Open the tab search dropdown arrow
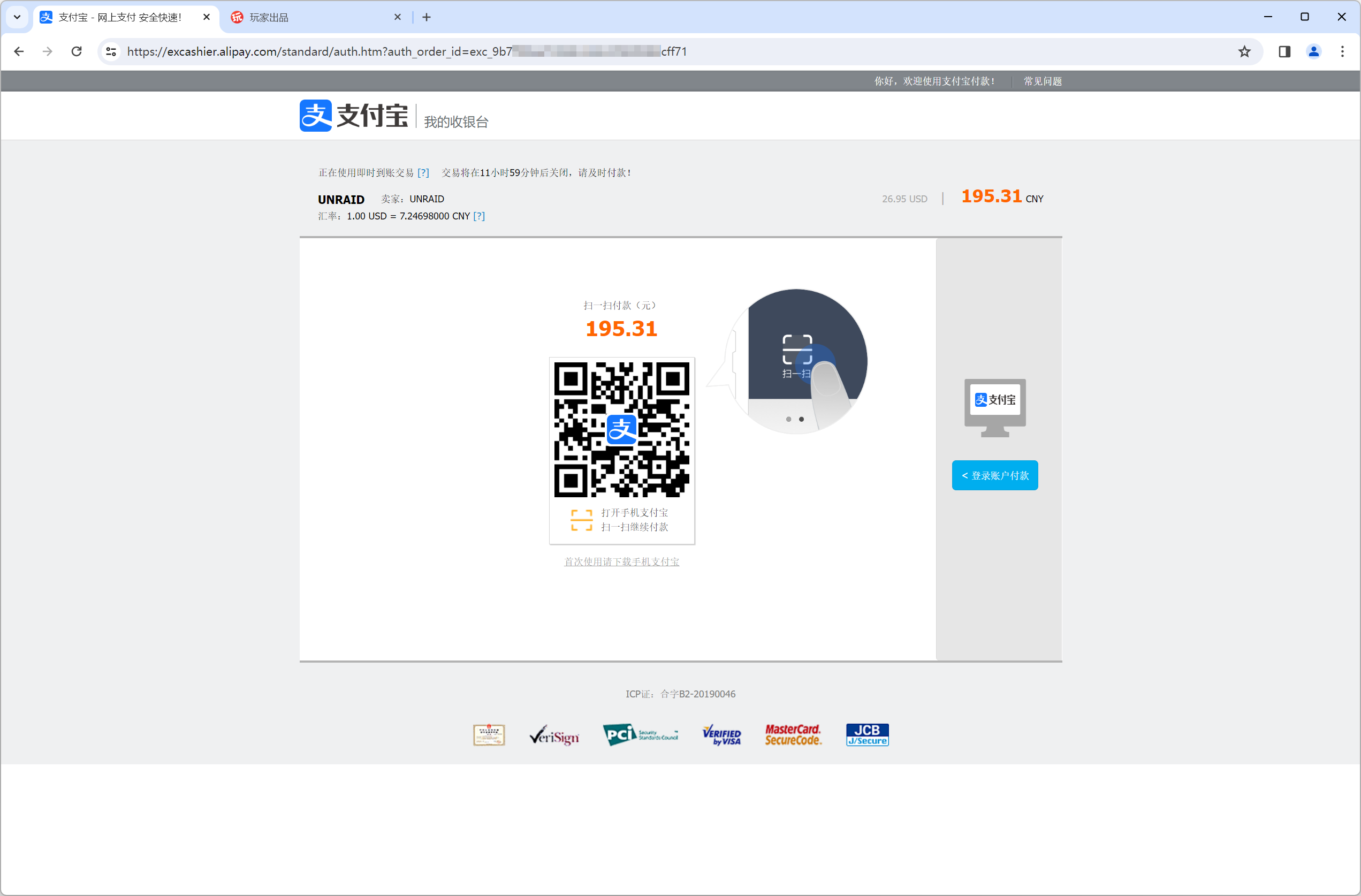Viewport: 1361px width, 896px height. coord(17,17)
